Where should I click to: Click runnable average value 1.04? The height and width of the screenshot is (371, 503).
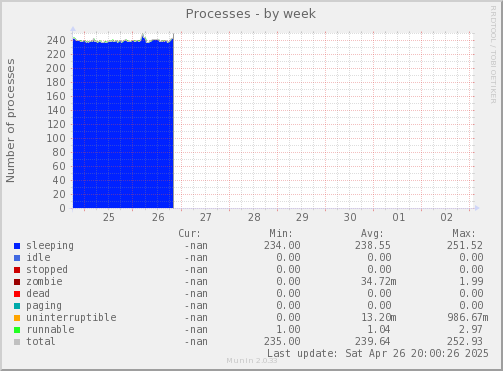coord(379,330)
